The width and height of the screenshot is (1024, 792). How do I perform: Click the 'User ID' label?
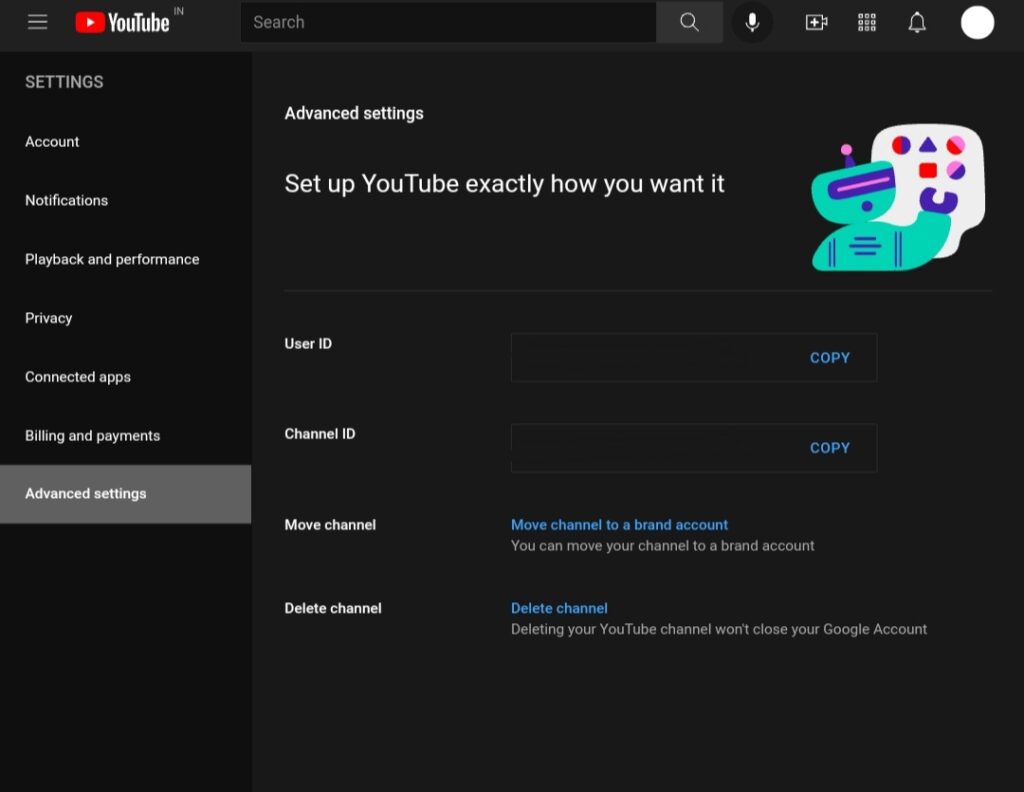click(x=308, y=344)
